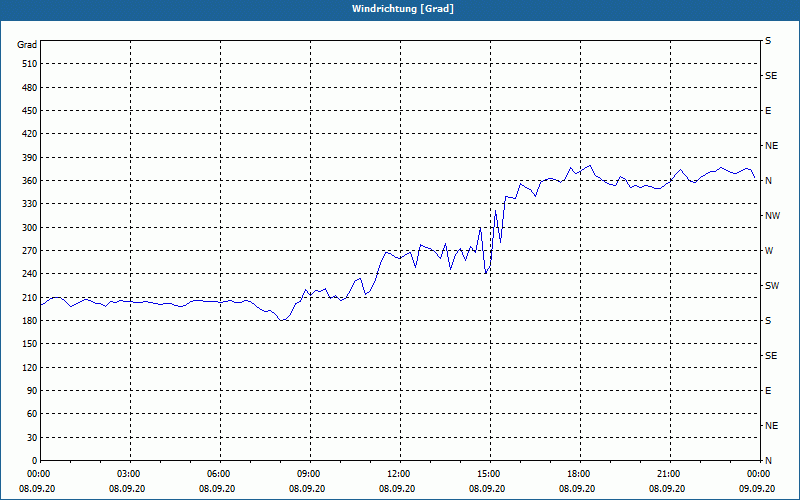Image resolution: width=800 pixels, height=500 pixels.
Task: Click the N compass label beside the 360 gridline
Action: 768,181
